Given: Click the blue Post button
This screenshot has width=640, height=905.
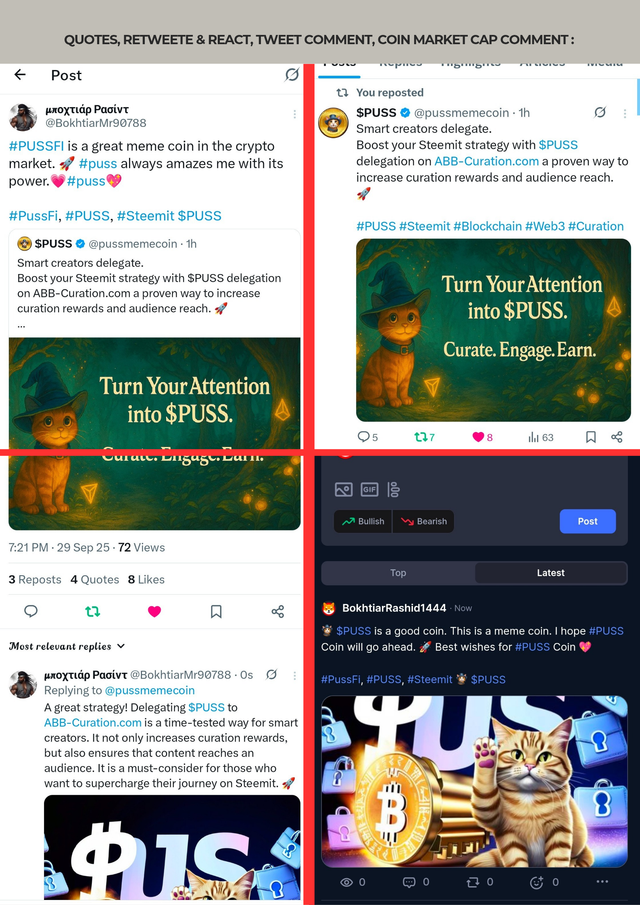Looking at the screenshot, I should click(587, 521).
